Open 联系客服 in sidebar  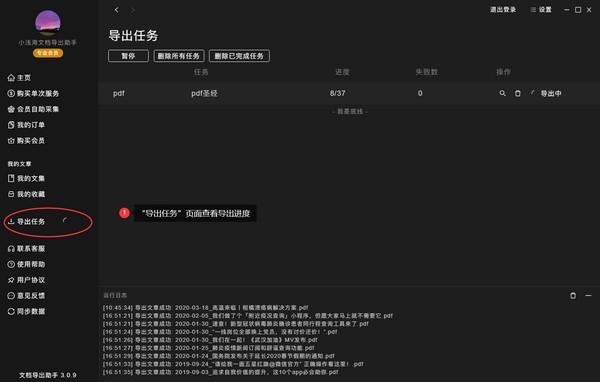[x=26, y=248]
